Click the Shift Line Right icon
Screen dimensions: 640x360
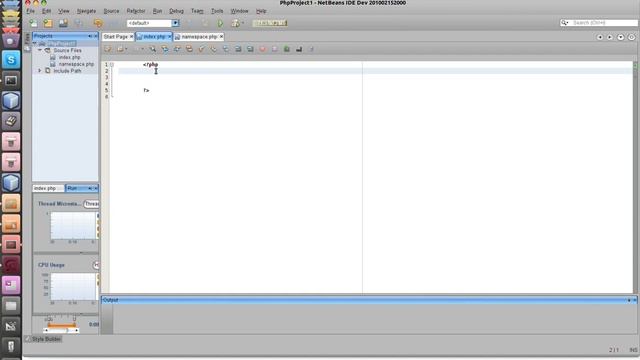(x=250, y=49)
